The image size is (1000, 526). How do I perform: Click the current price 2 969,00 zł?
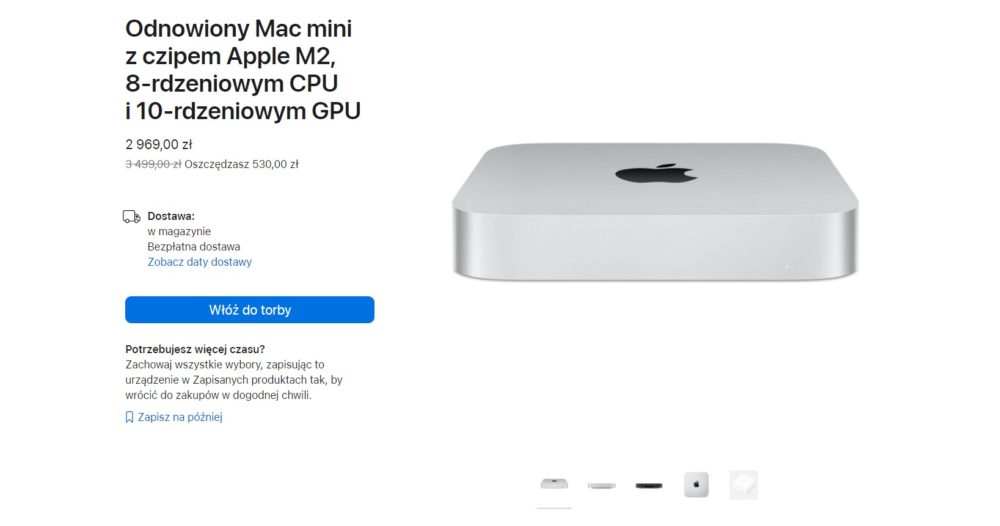(x=159, y=145)
